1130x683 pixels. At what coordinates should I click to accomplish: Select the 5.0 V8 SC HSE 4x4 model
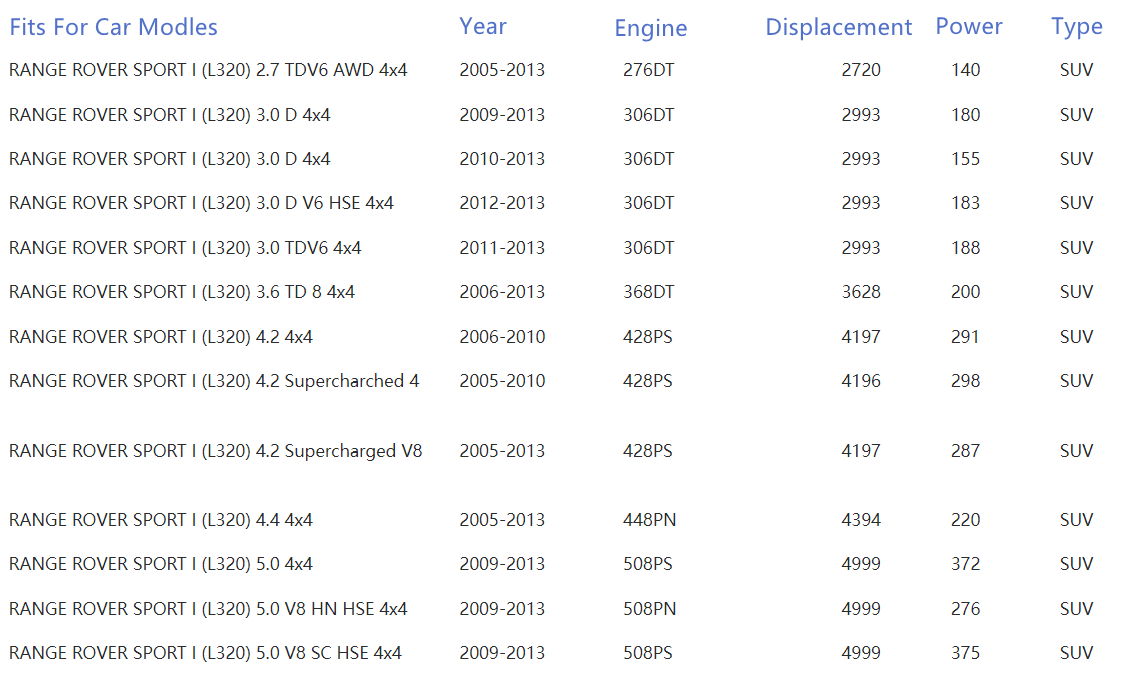205,653
